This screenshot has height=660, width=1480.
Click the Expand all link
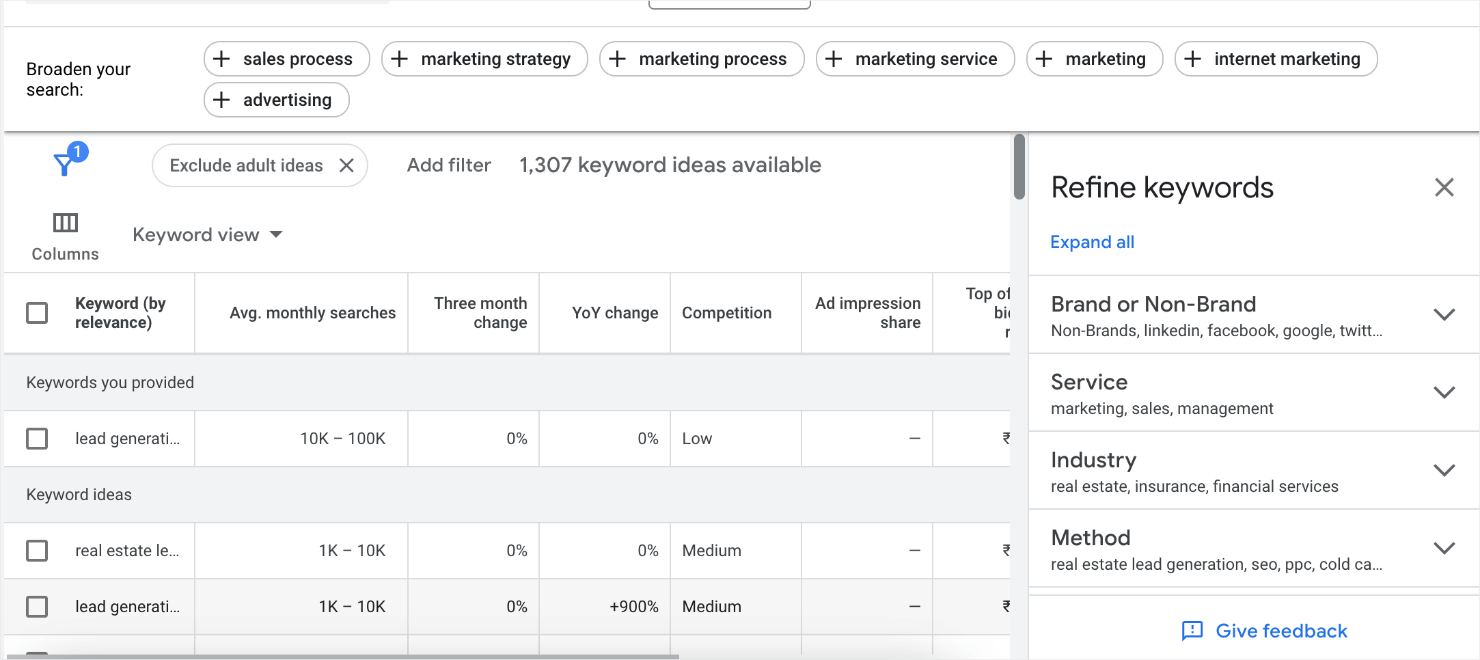point(1092,242)
